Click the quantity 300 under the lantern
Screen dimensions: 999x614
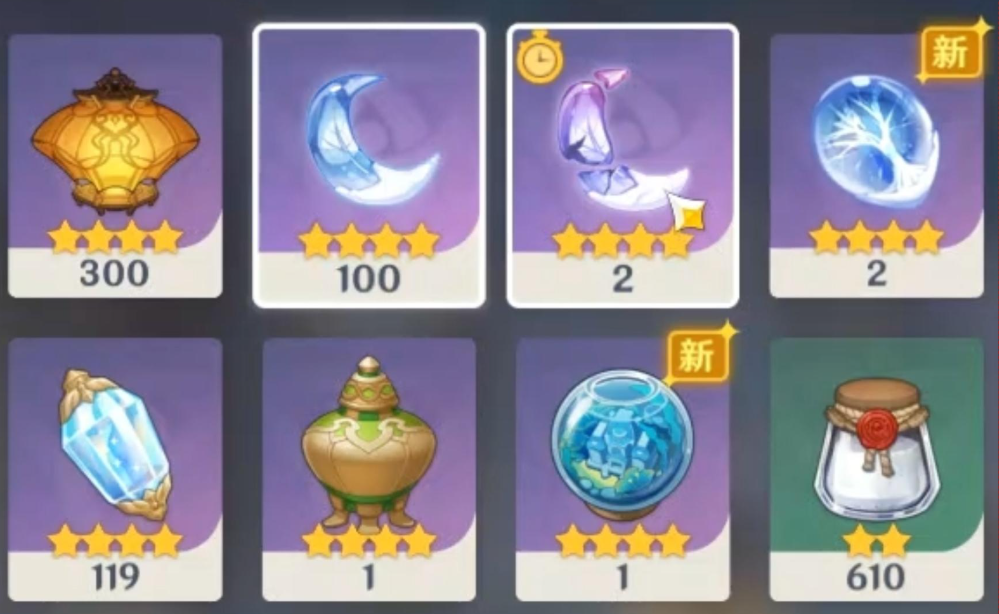(x=115, y=273)
